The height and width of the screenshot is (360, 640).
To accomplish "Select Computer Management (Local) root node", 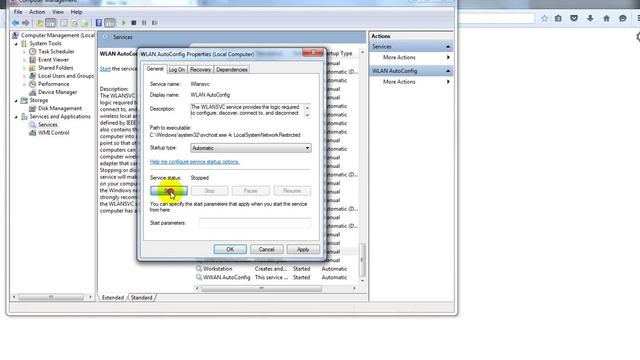I will (58, 36).
